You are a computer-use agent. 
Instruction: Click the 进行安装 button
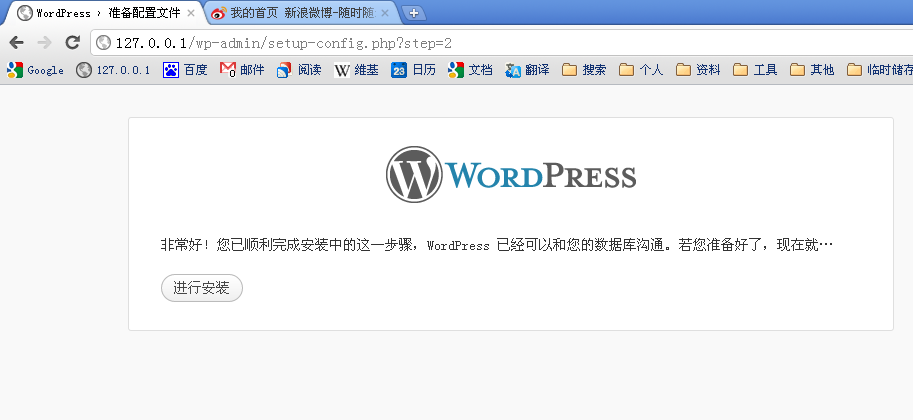pos(201,288)
